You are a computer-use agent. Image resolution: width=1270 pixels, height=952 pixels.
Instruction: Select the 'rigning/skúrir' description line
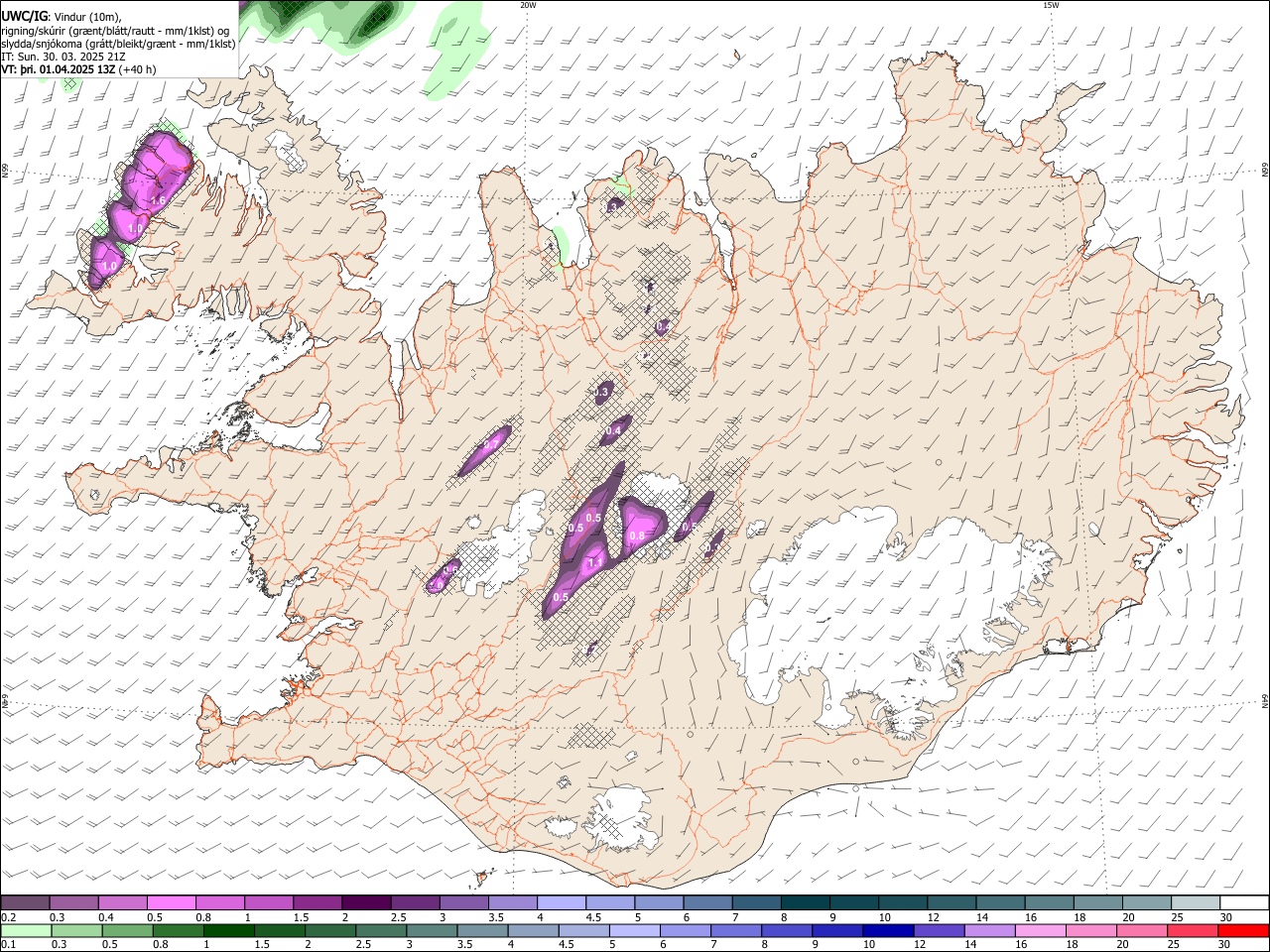tap(116, 30)
